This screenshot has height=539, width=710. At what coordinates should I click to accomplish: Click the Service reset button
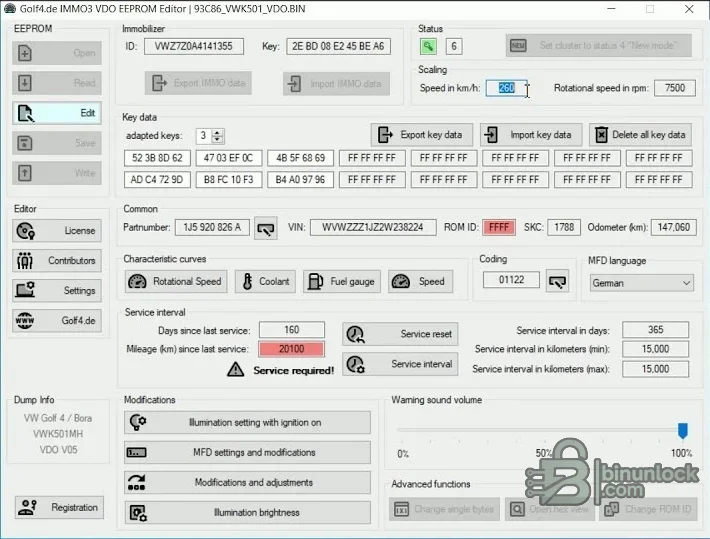(400, 334)
